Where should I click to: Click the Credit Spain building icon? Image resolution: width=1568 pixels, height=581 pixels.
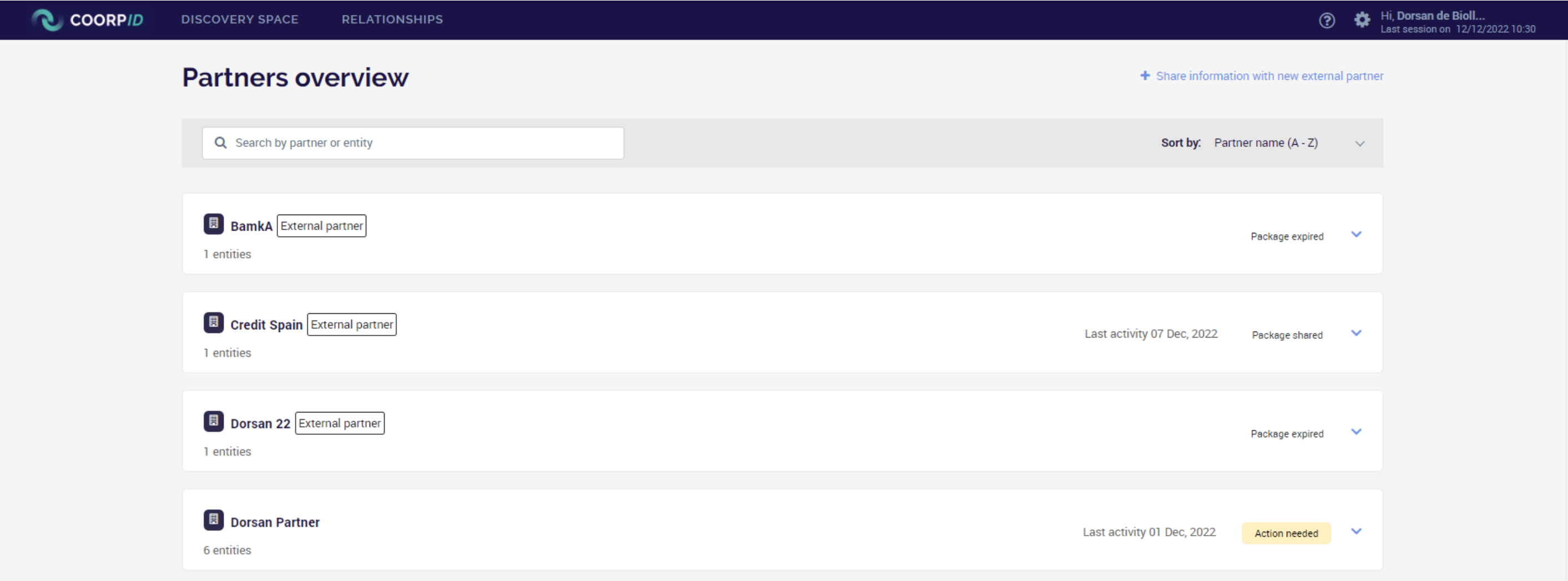[214, 323]
